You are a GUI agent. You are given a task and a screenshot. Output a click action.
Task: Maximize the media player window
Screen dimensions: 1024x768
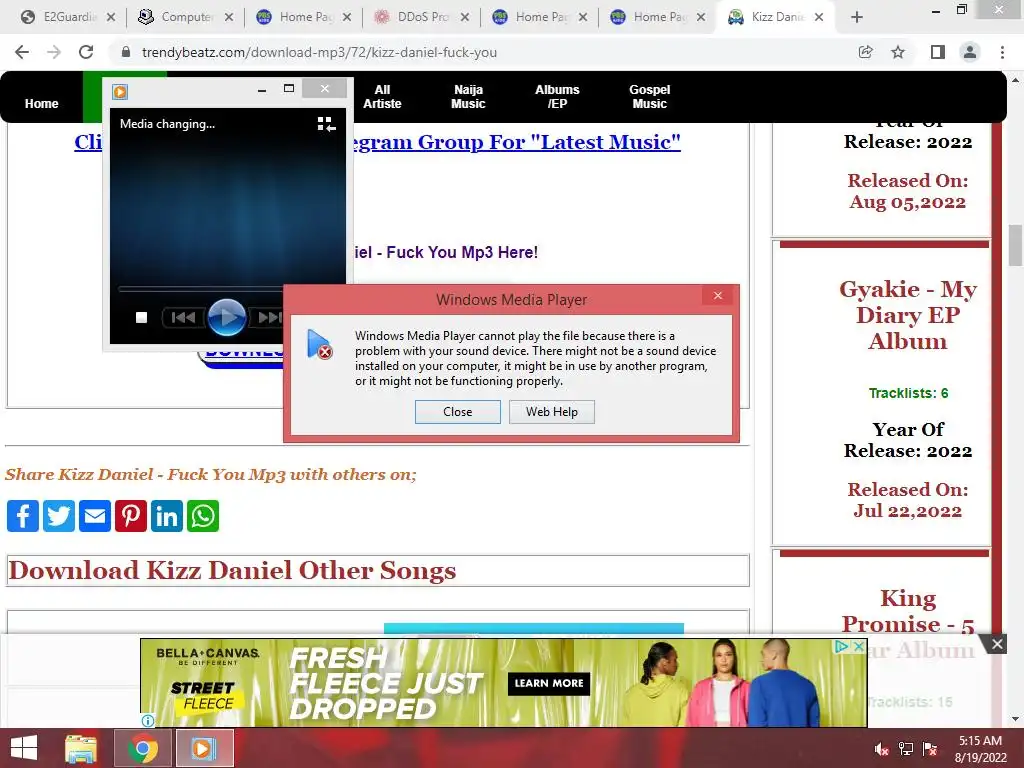click(289, 89)
